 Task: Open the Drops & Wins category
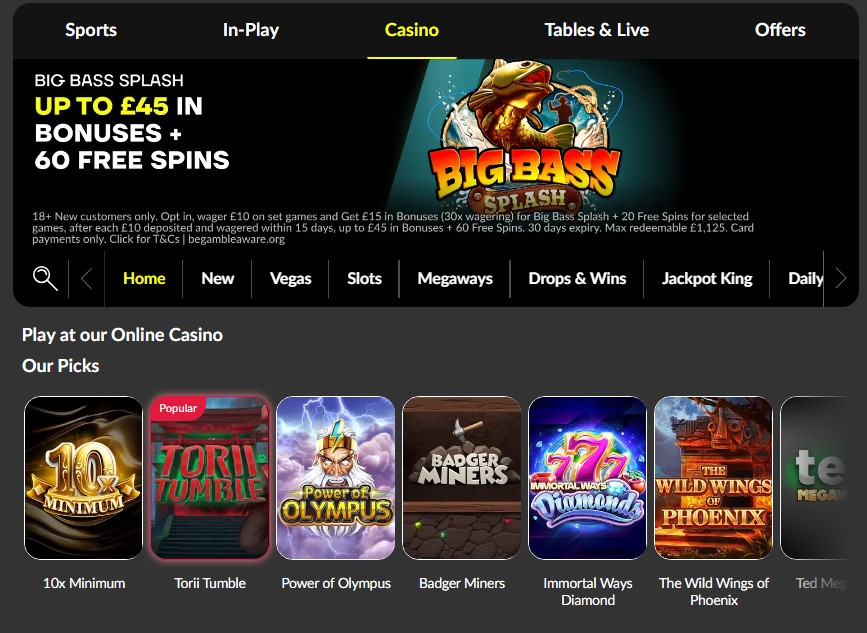point(577,279)
